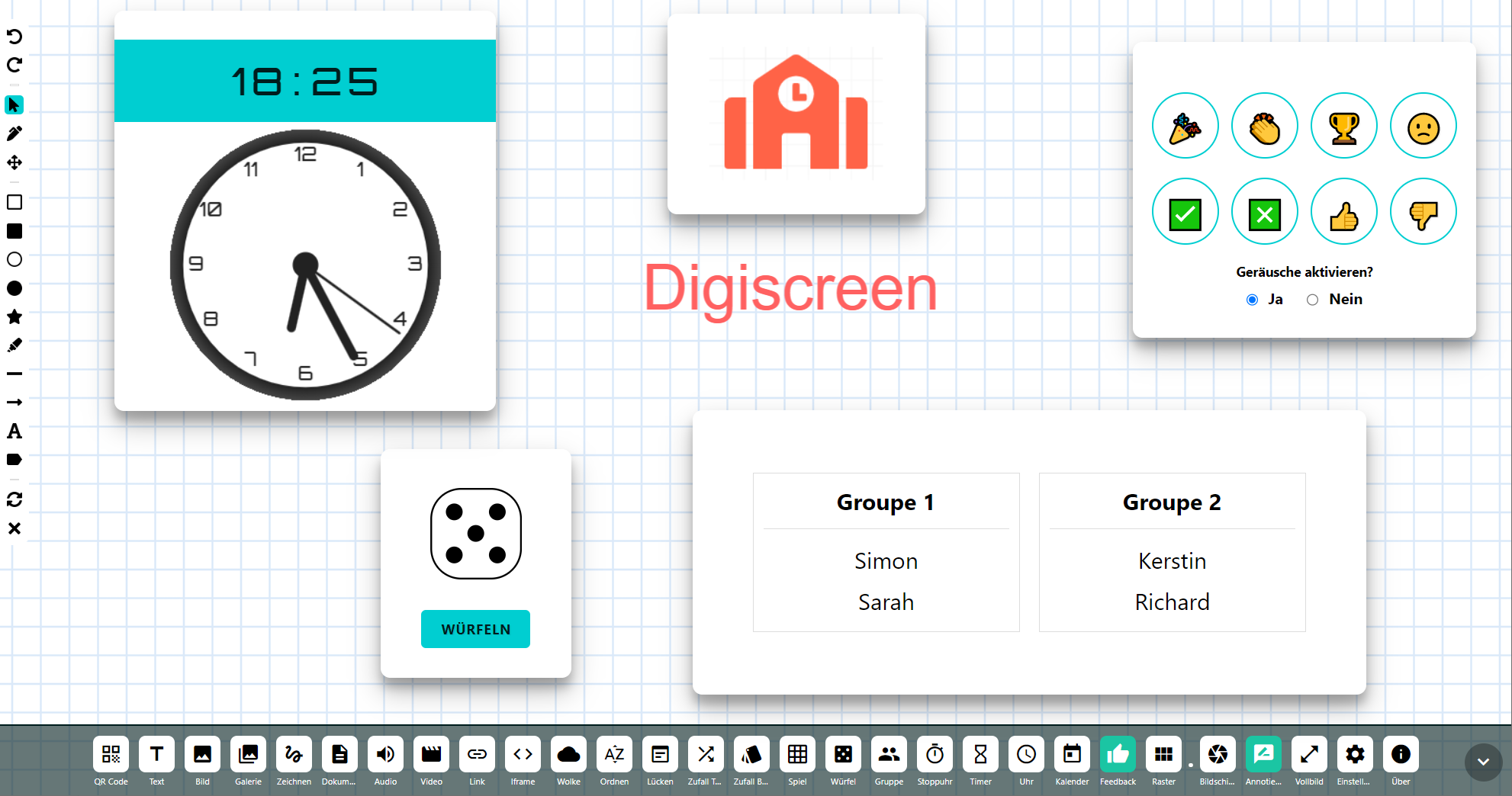
Task: Toggle Vollbild fullscreen mode
Action: [x=1309, y=754]
